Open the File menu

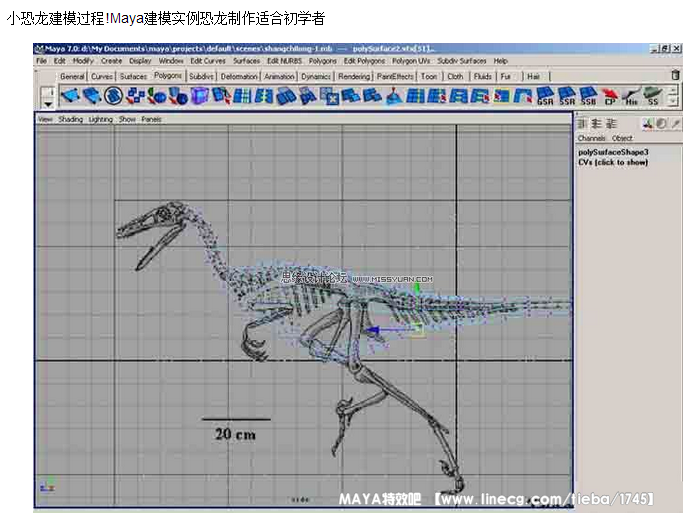[x=42, y=61]
